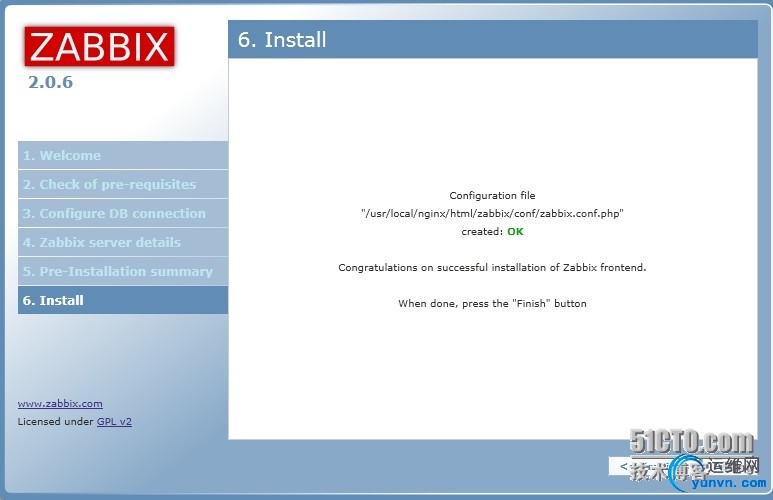Click the 'Configuration file' label
The width and height of the screenshot is (773, 500).
492,195
